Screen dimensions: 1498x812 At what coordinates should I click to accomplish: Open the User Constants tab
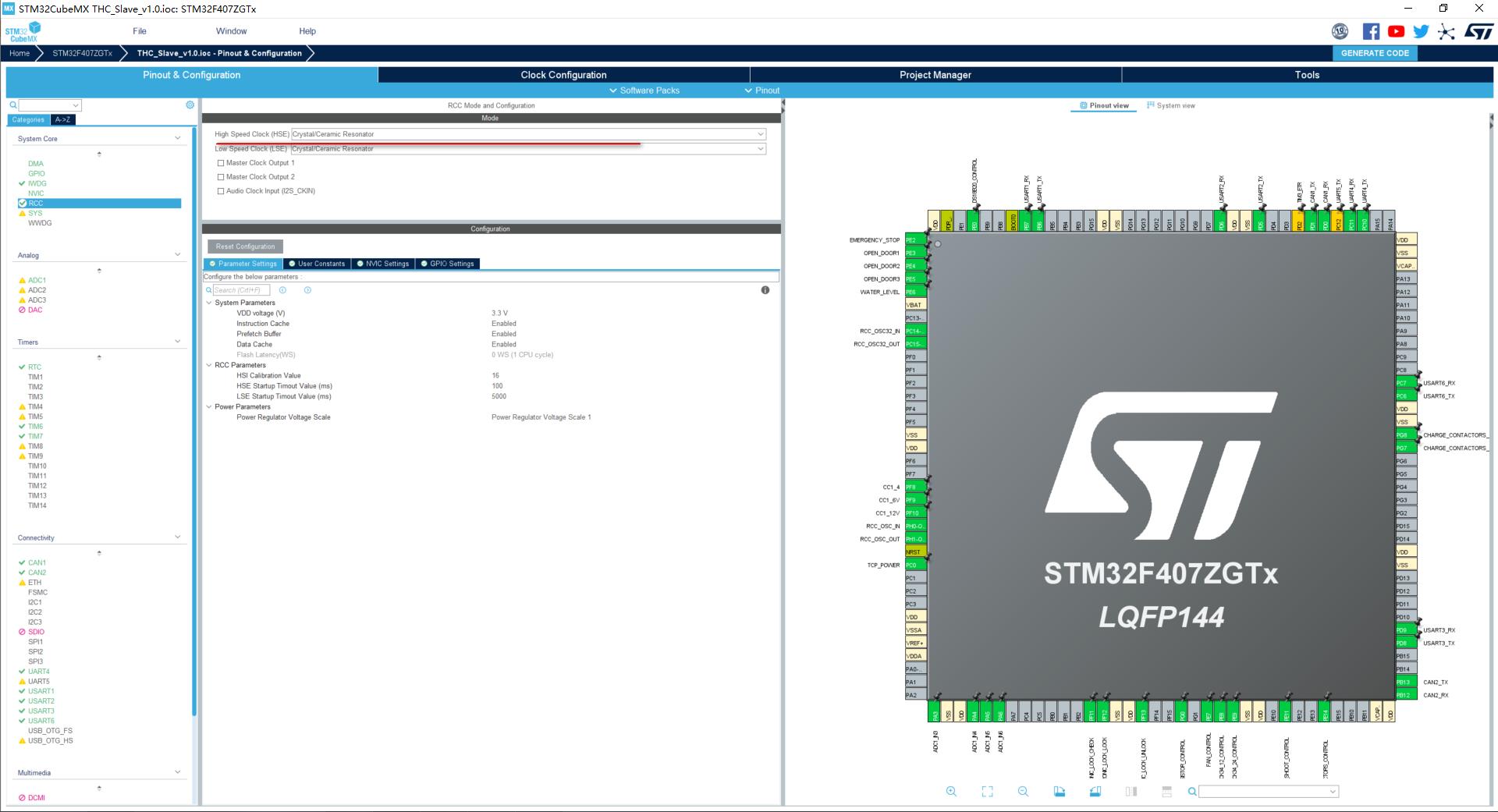pyautogui.click(x=317, y=264)
